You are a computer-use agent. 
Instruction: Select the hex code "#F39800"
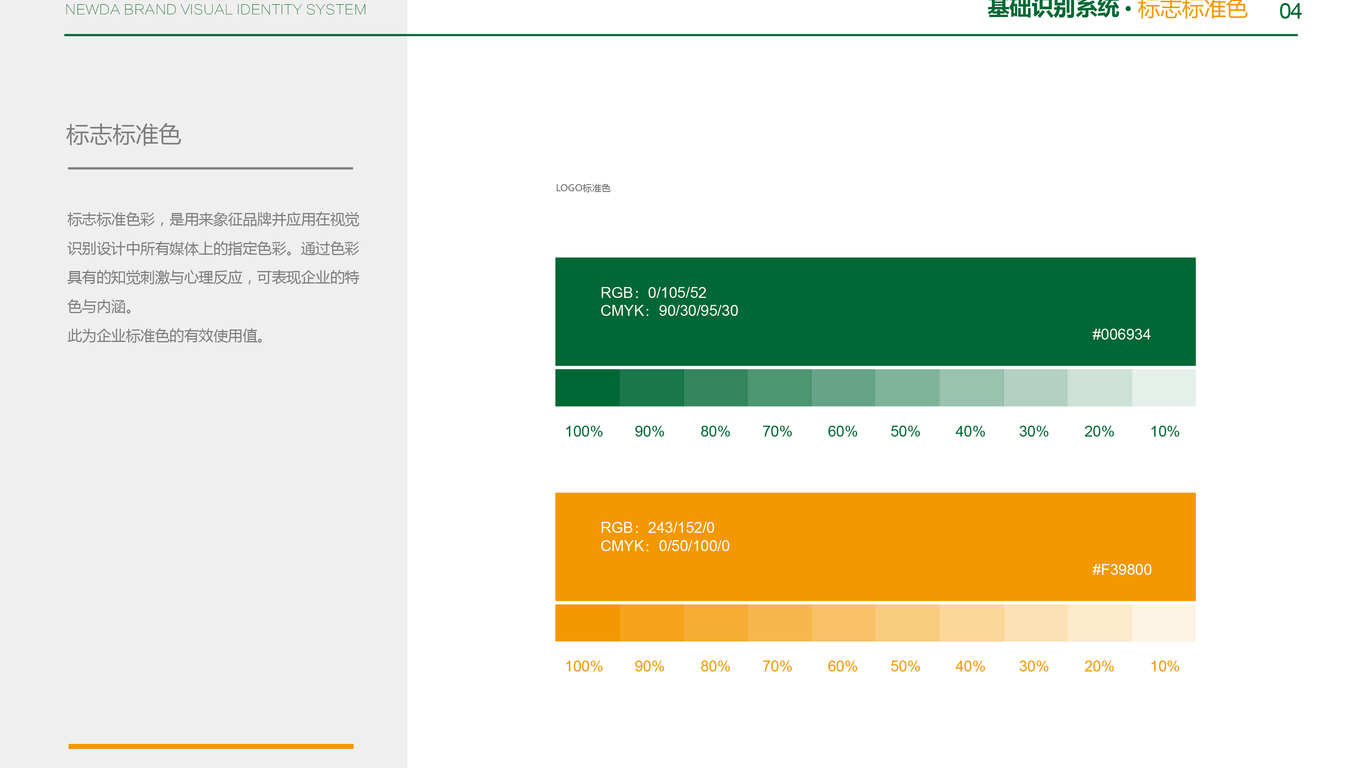[1121, 570]
